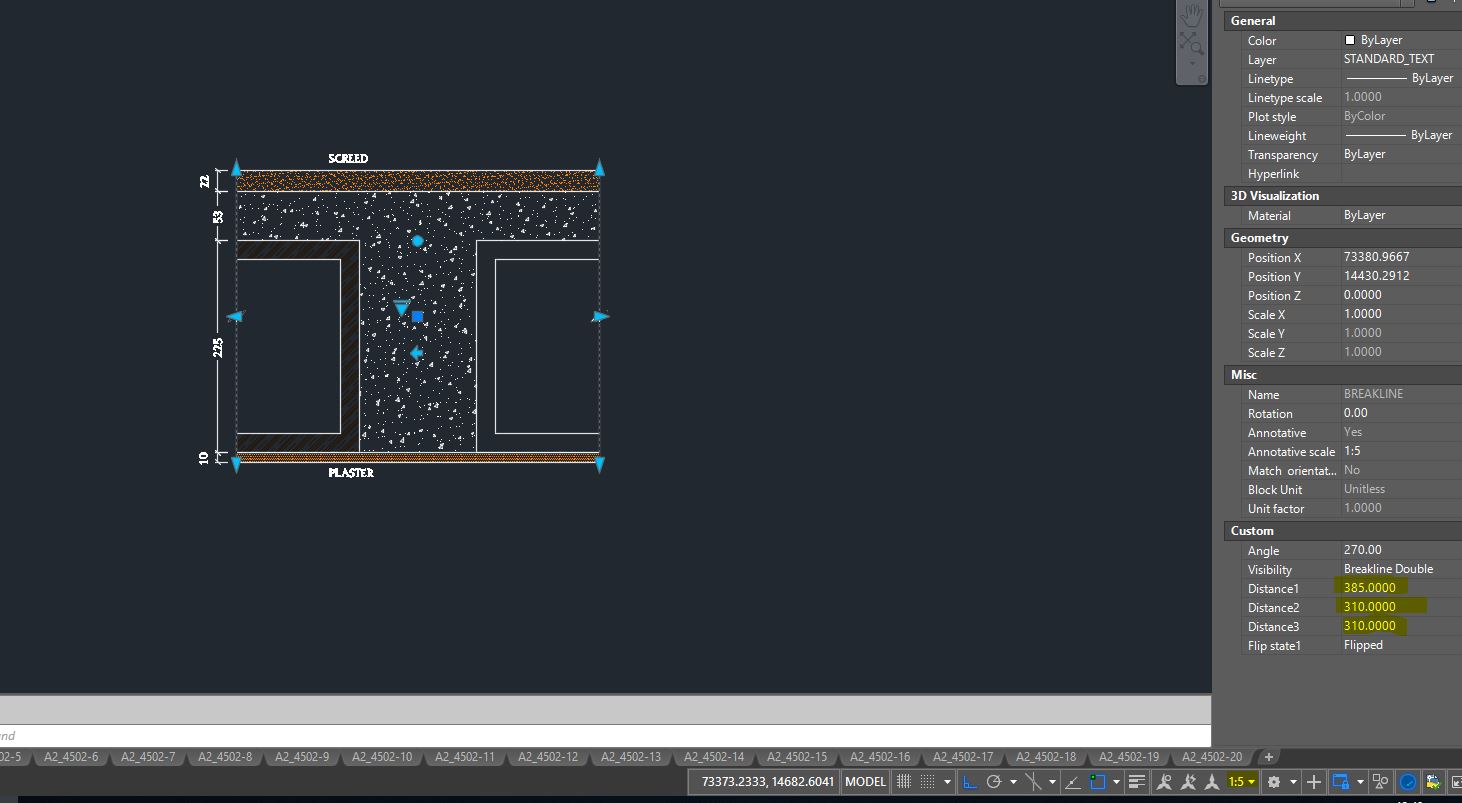The image size is (1462, 803).
Task: Switch to the A2_4502-15 layout tab
Action: [x=797, y=757]
